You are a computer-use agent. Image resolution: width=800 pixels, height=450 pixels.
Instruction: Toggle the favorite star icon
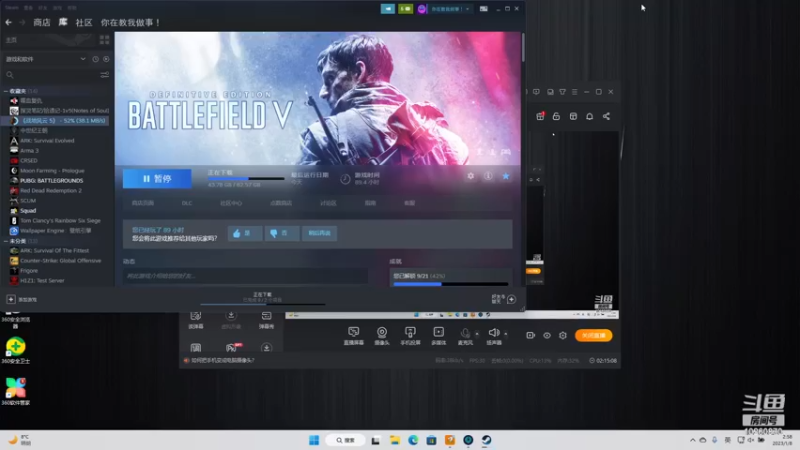pyautogui.click(x=506, y=176)
